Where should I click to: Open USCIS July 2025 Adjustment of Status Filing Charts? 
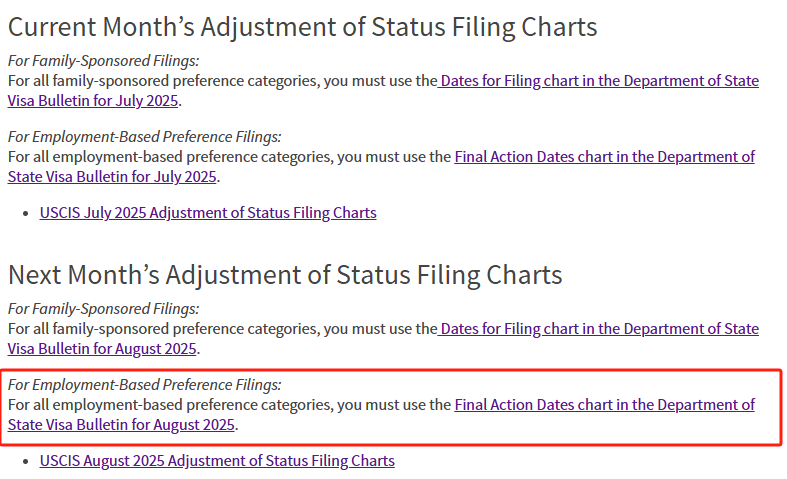[208, 212]
